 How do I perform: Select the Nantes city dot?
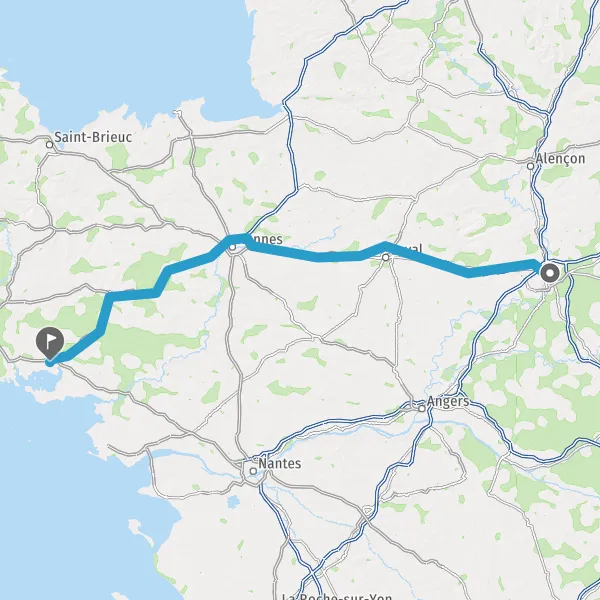253,471
